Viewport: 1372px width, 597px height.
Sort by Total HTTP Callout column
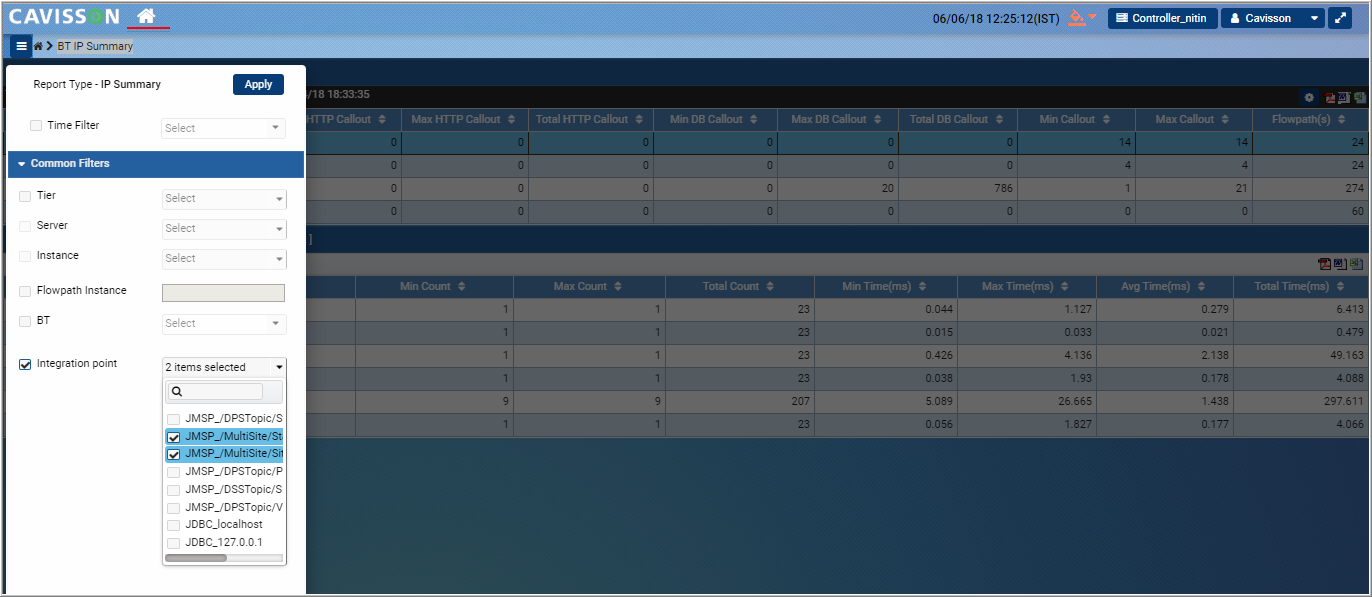(x=589, y=119)
